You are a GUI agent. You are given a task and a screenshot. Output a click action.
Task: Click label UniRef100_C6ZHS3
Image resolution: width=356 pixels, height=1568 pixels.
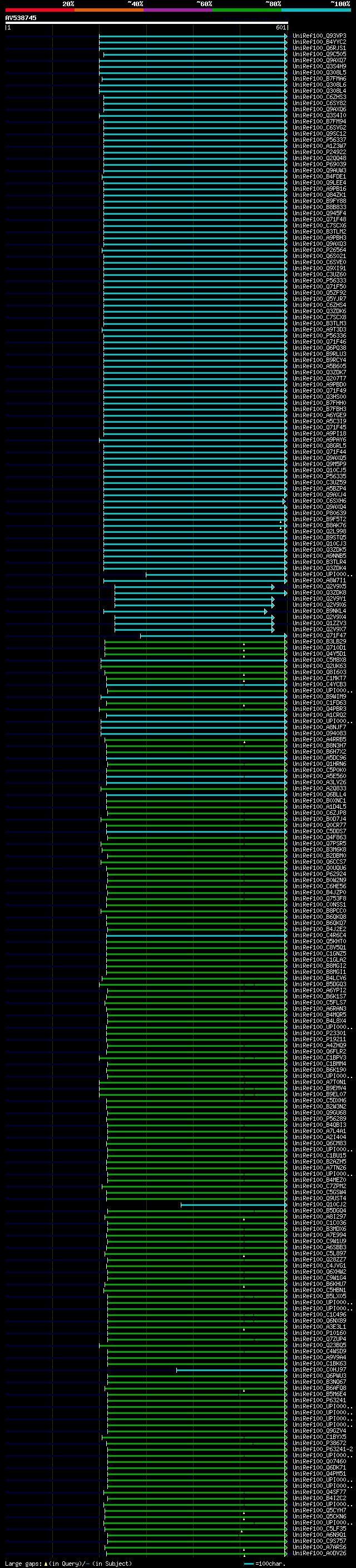pyautogui.click(x=319, y=97)
